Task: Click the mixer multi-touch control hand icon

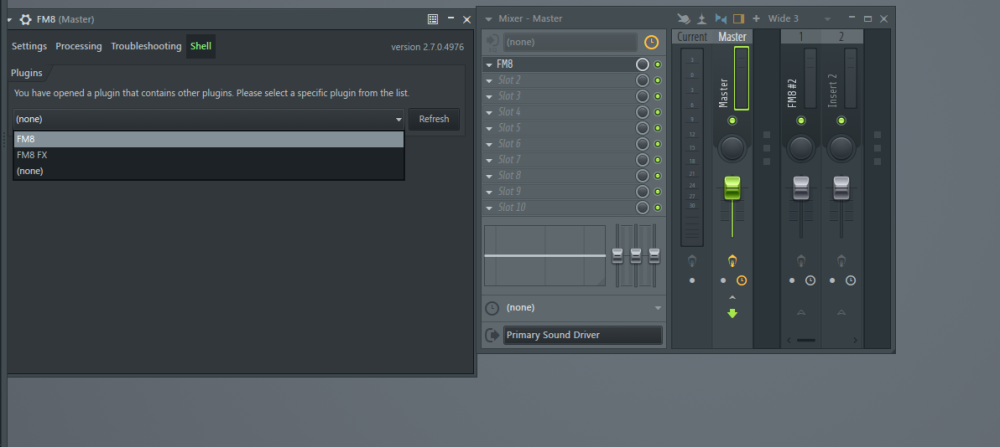Action: 684,18
